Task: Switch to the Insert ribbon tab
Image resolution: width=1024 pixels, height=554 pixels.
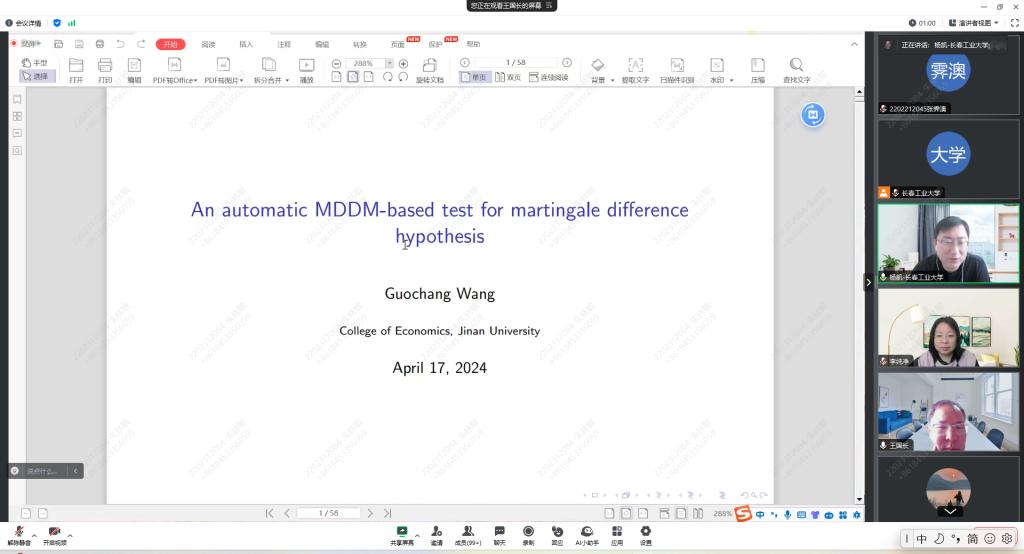Action: (x=246, y=44)
